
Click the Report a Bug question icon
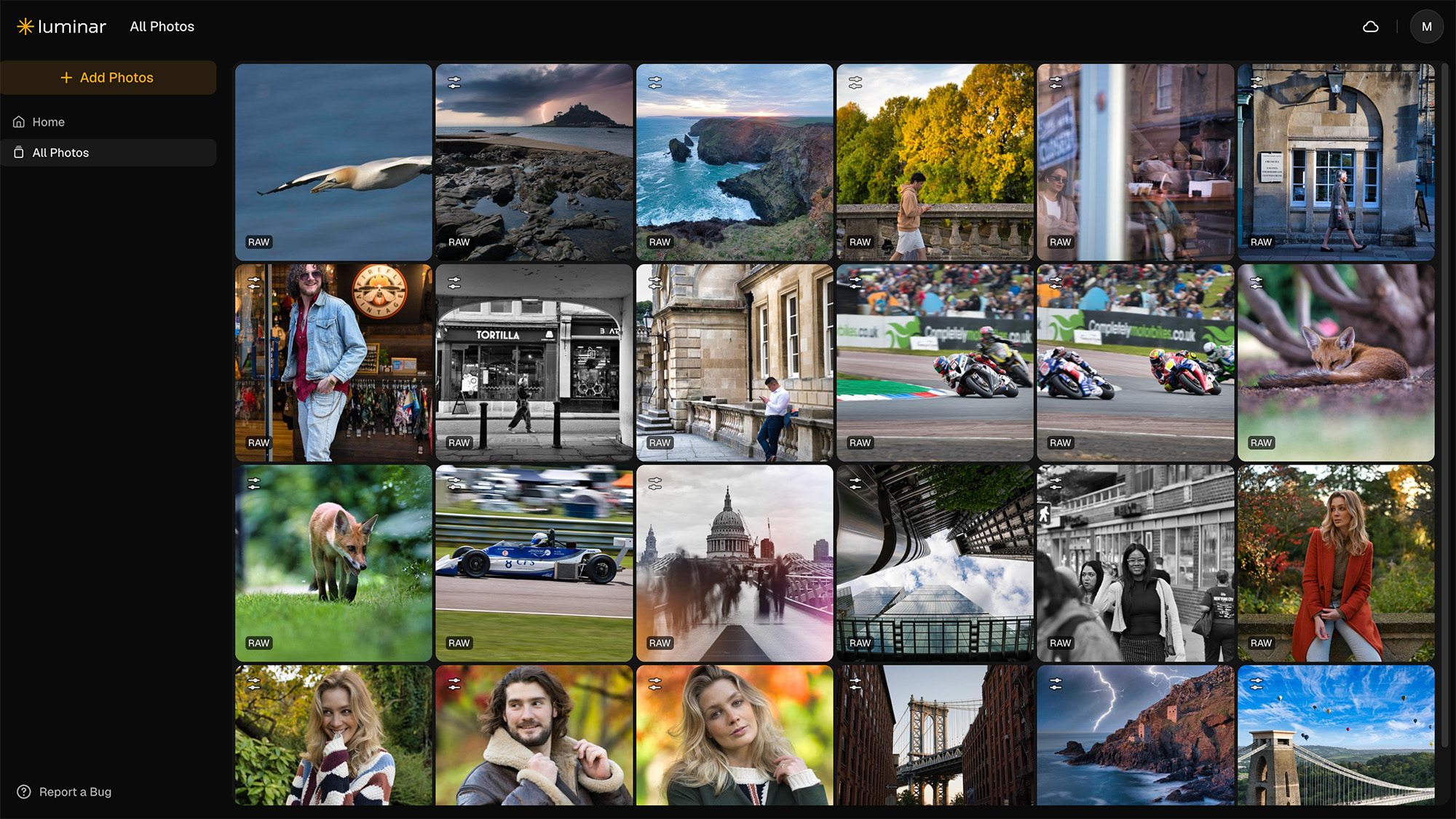point(24,792)
